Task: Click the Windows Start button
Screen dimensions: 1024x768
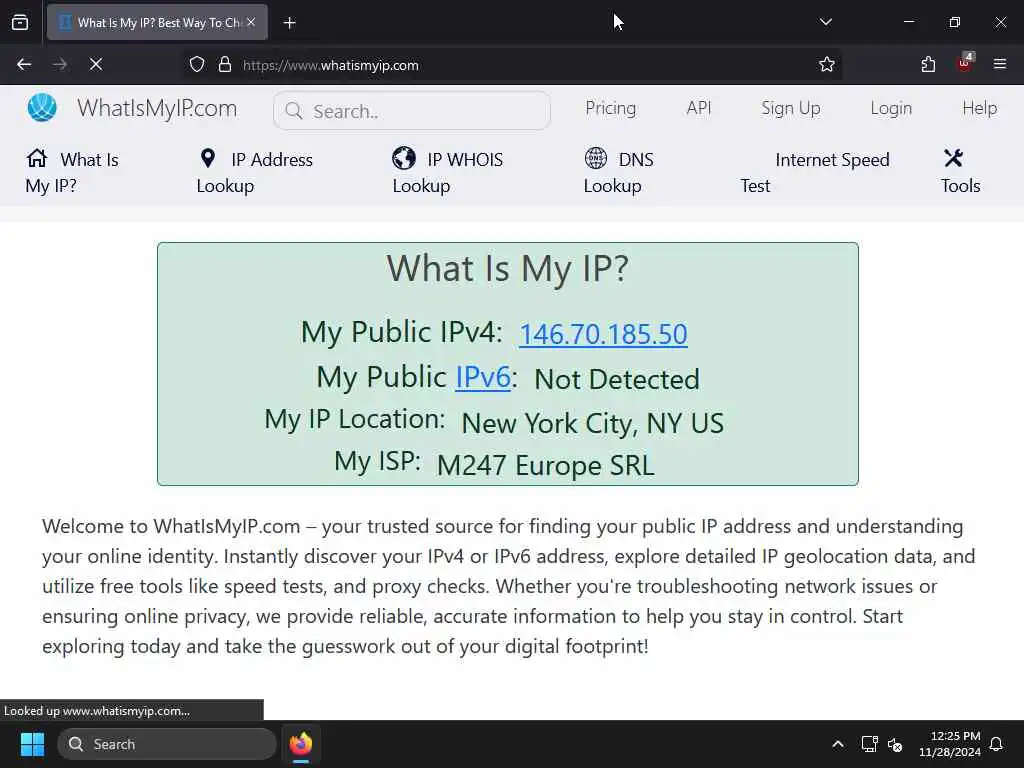Action: coord(32,744)
